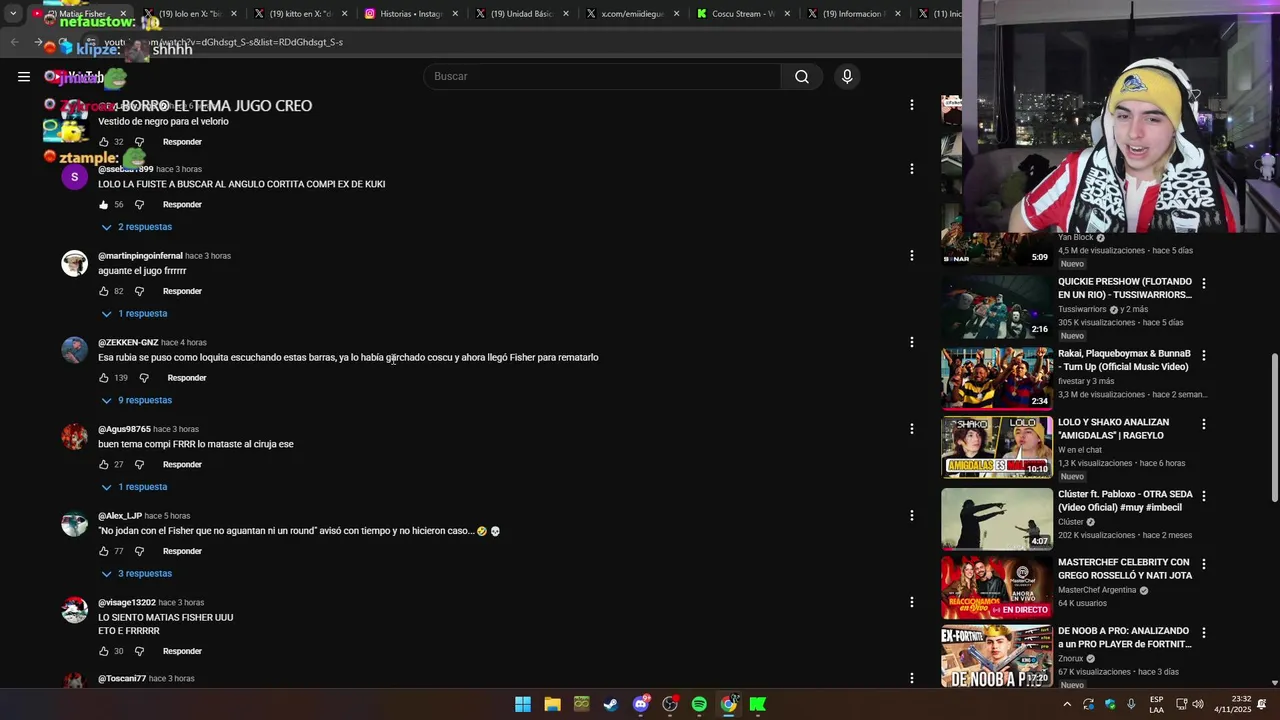Open @Toscani77 channel link
Viewport: 1280px width, 720px height.
point(122,679)
